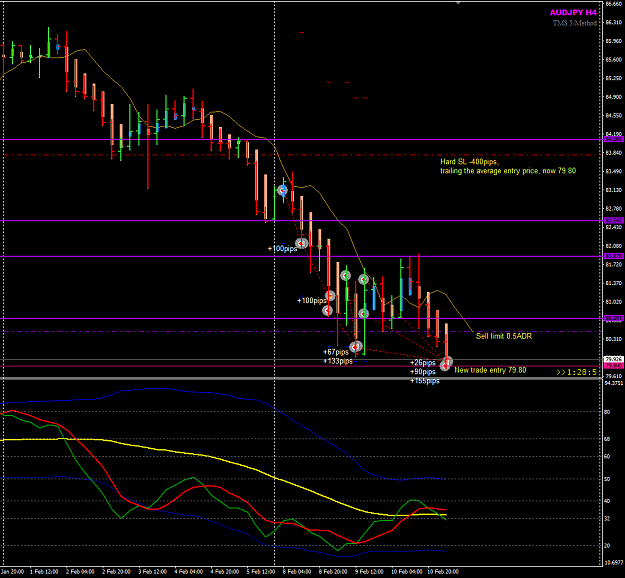
Task: Click the '10 Feb 04:00' time axis label
Action: 406,572
